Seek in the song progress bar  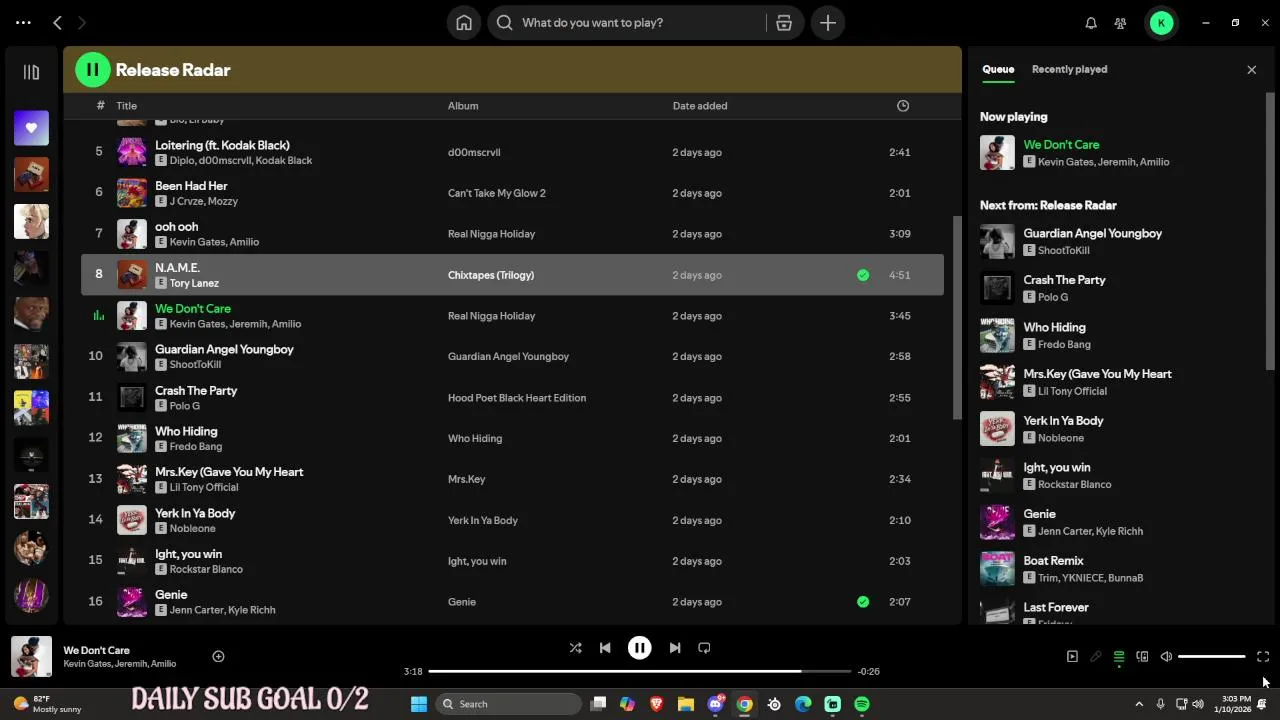(639, 671)
